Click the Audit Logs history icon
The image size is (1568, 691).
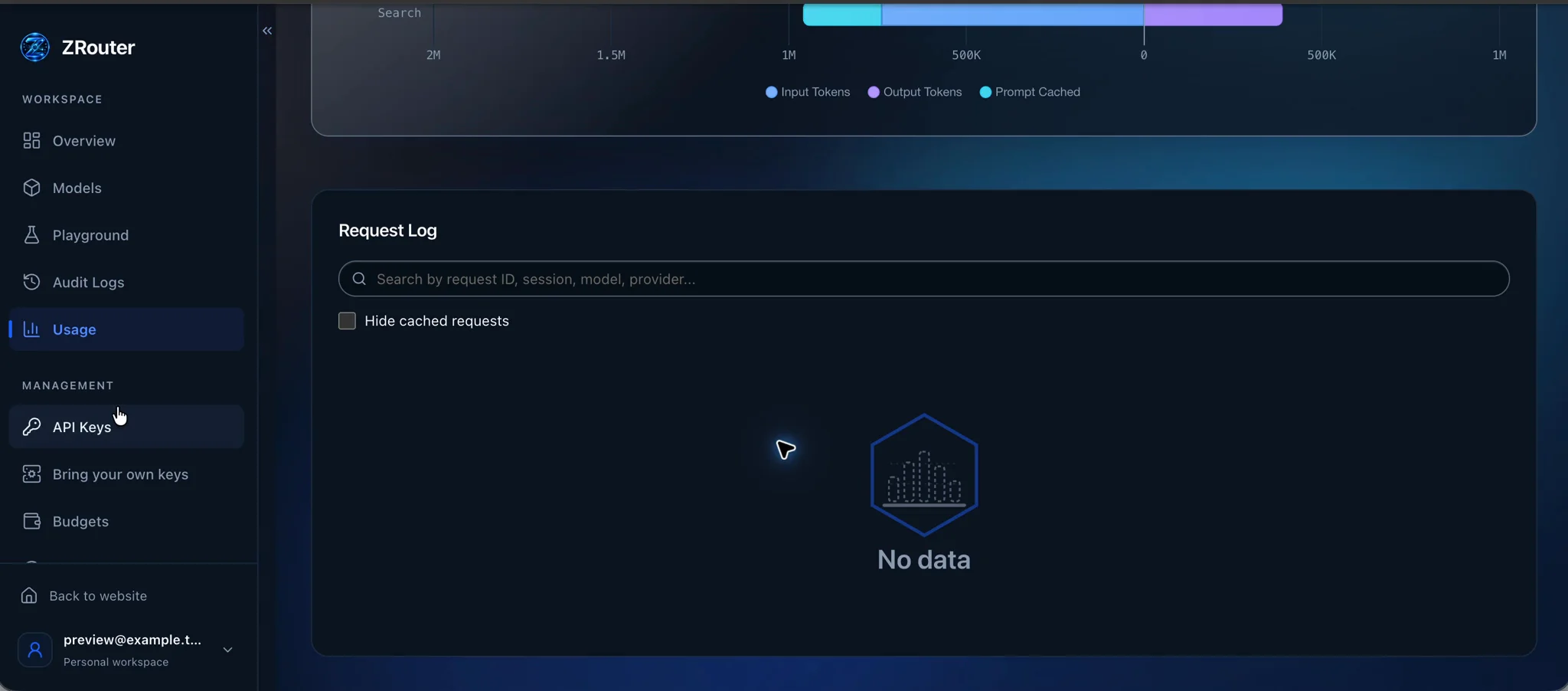(31, 282)
